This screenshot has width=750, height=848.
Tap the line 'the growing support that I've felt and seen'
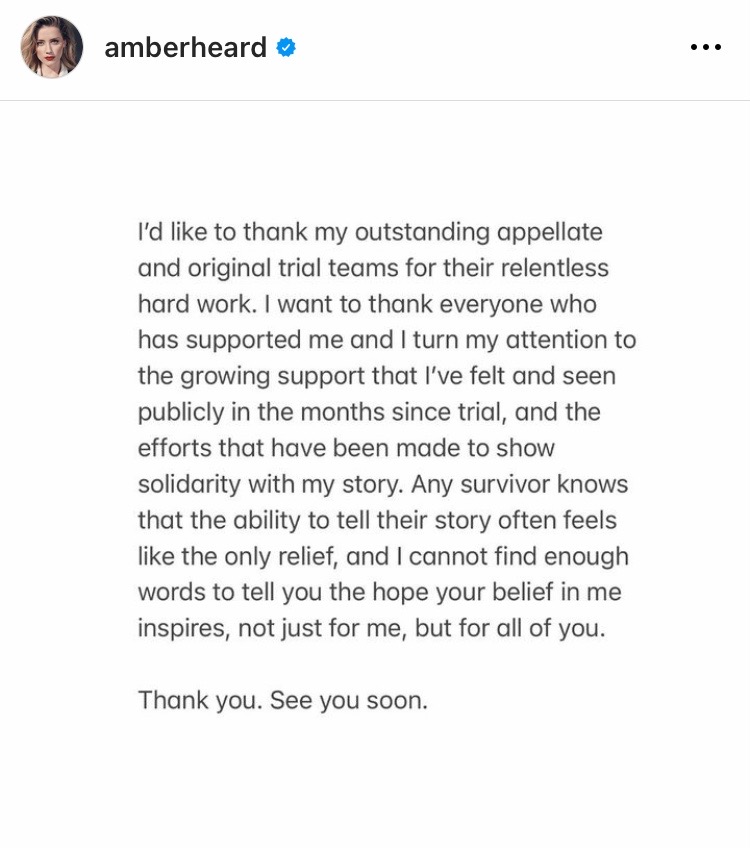377,376
